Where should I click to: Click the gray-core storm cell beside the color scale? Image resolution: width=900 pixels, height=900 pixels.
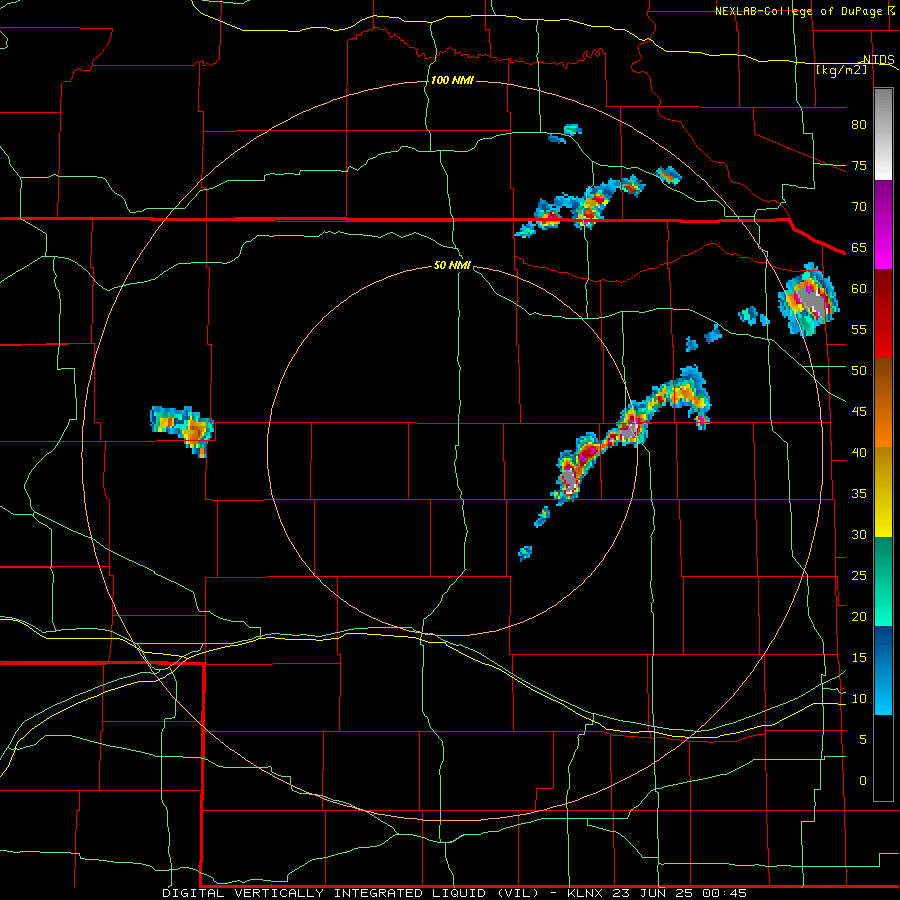pos(808,300)
